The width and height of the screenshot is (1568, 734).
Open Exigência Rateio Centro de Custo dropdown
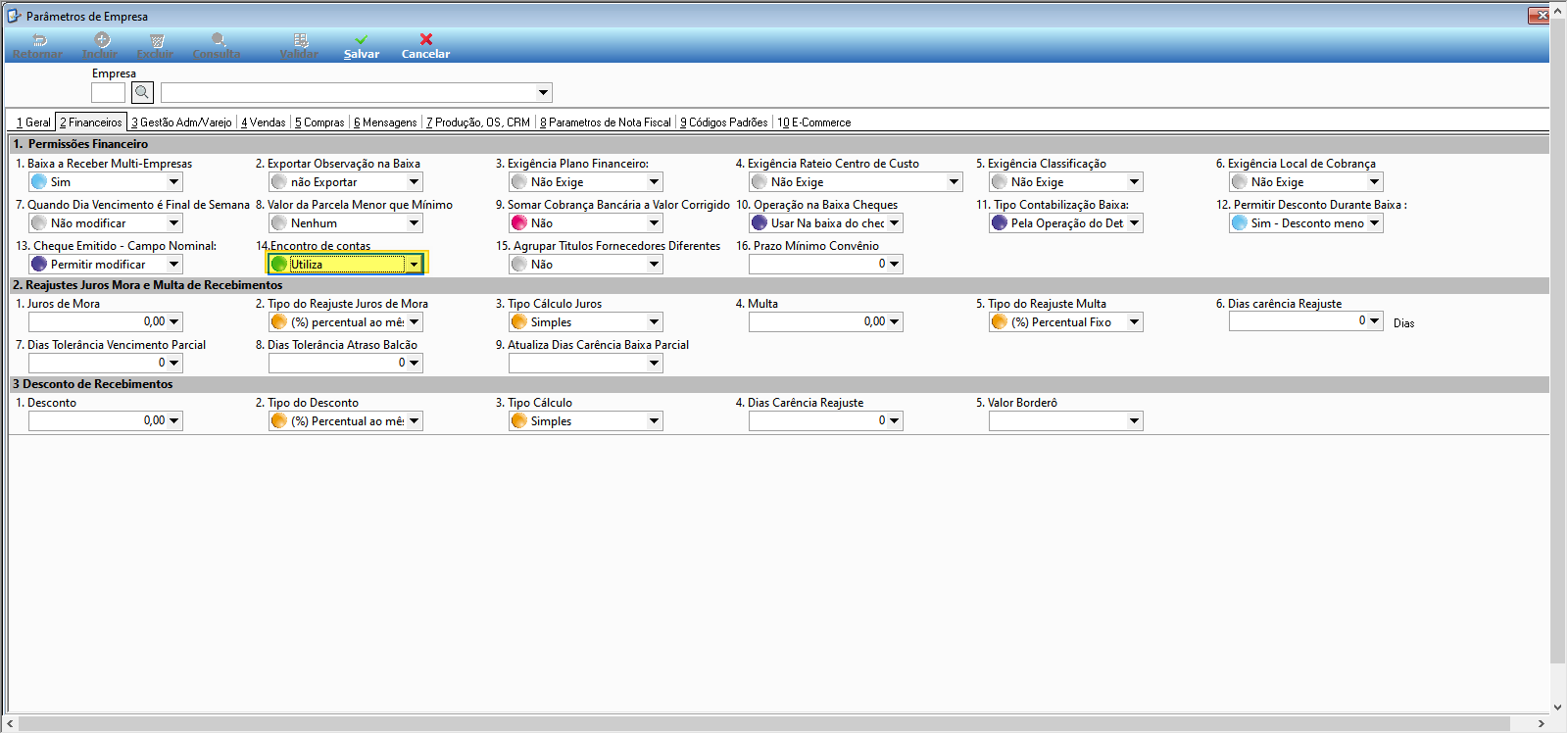pyautogui.click(x=954, y=182)
